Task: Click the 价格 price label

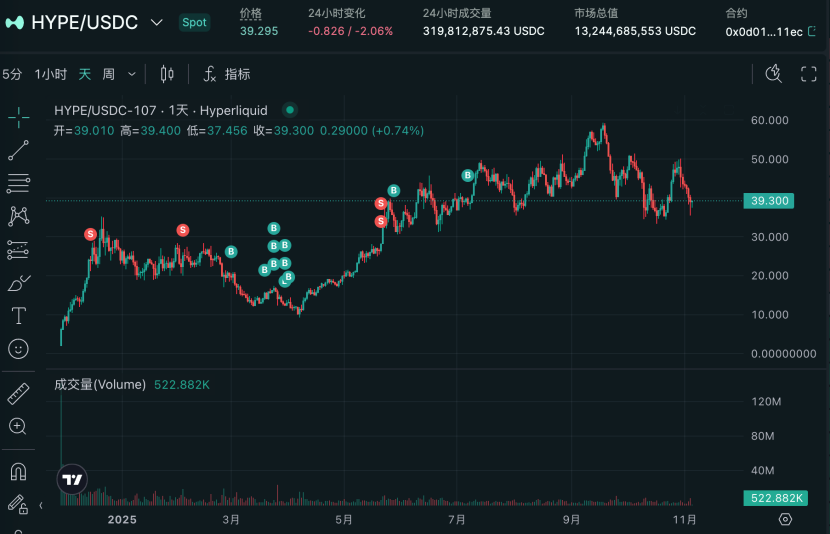Action: [251, 13]
